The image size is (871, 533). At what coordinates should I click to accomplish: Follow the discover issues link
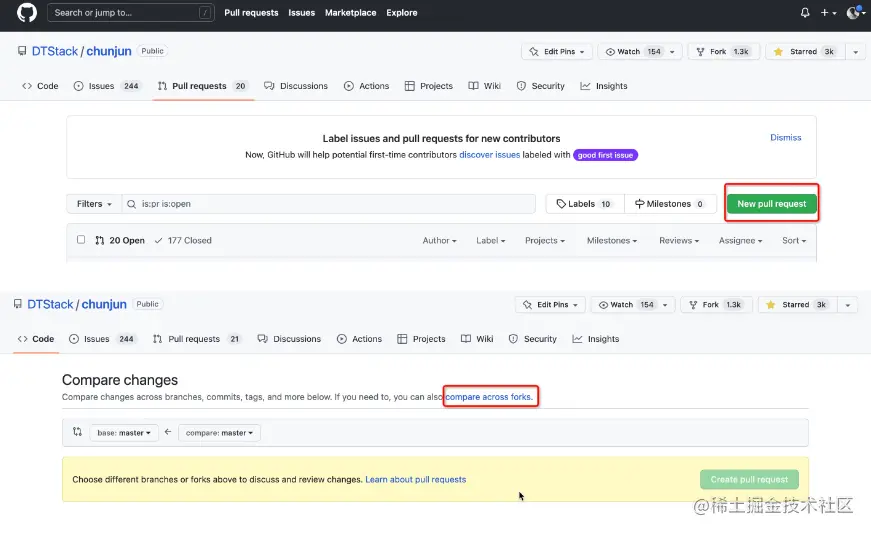489,155
